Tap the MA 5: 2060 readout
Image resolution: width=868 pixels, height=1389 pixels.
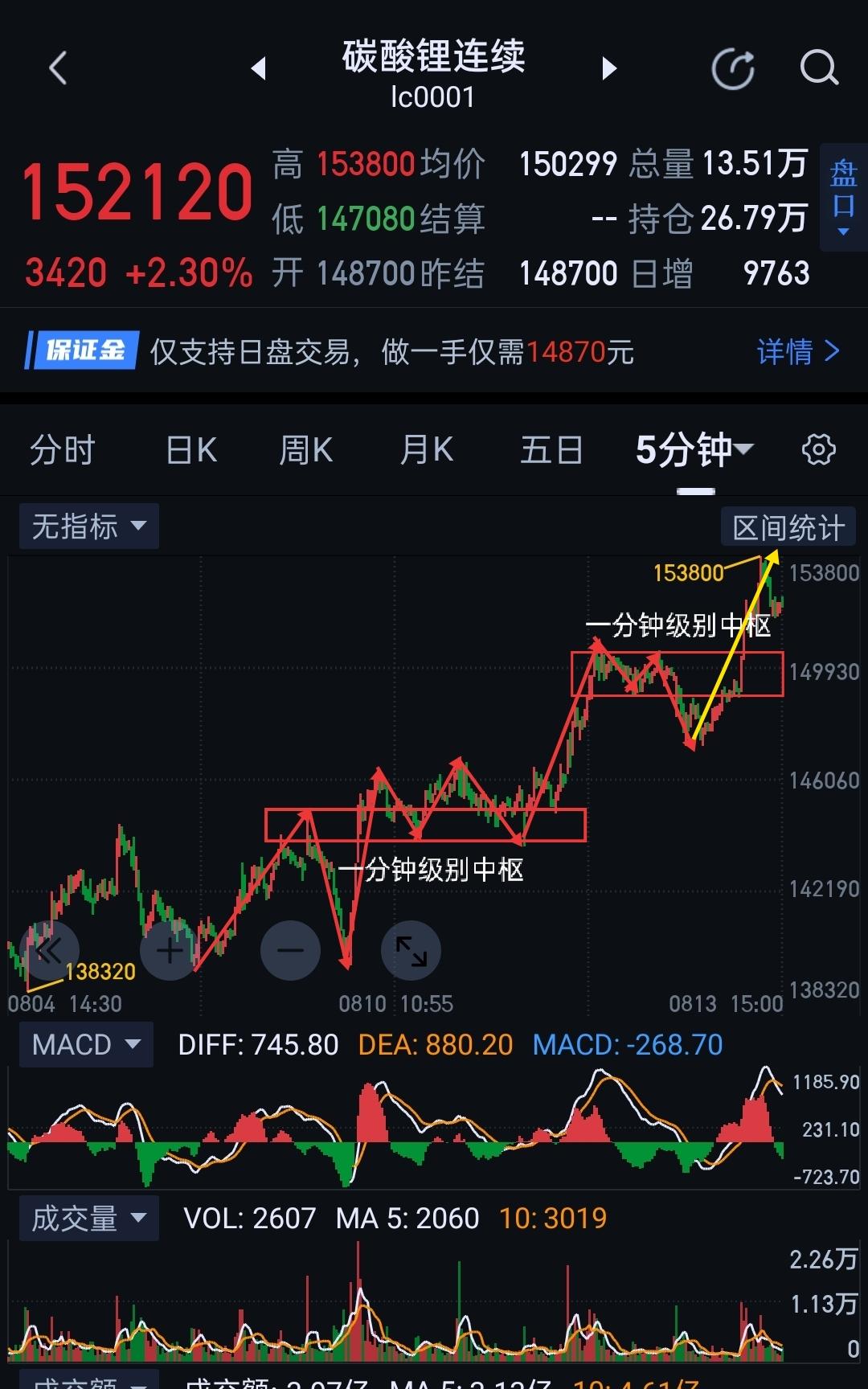tap(407, 1219)
